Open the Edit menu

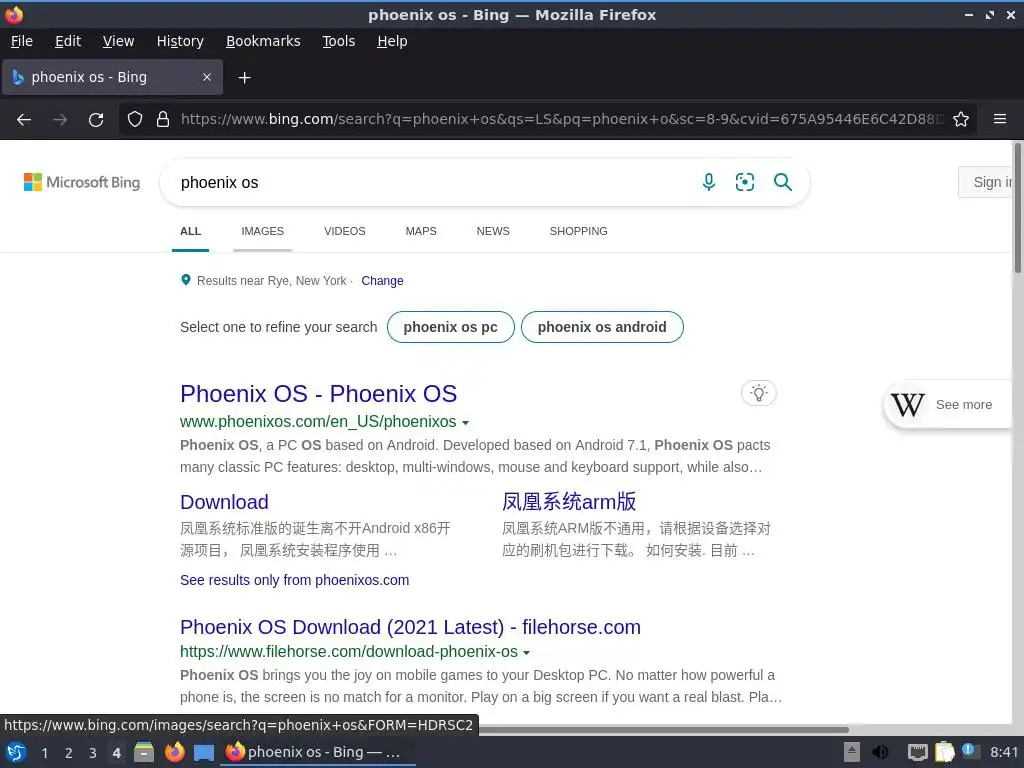[x=68, y=41]
